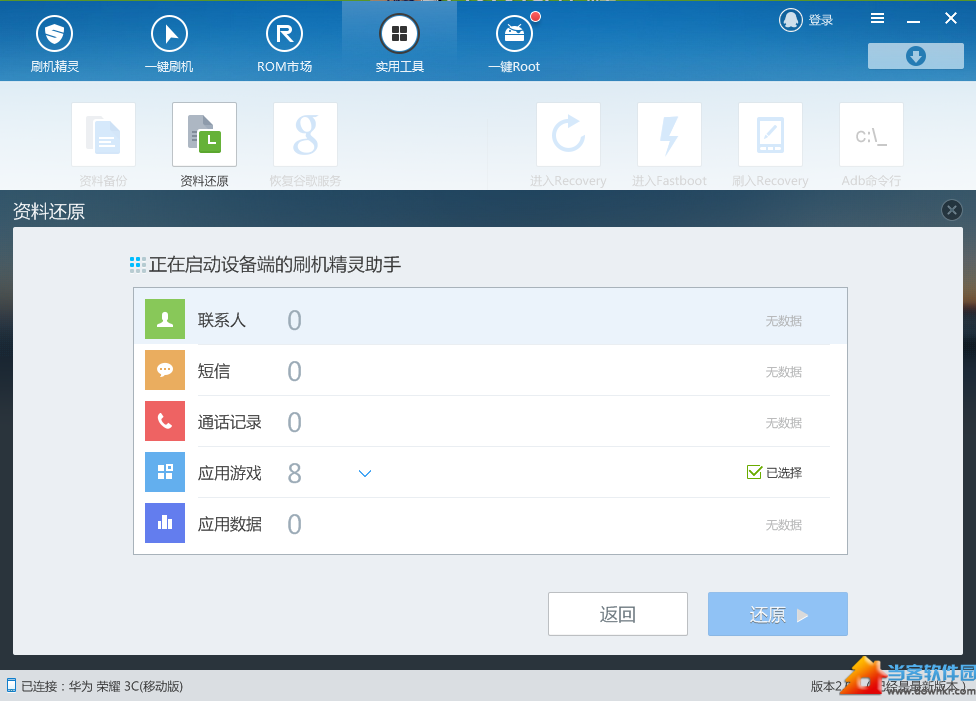Open the 刷机精灵 home shield icon

pos(55,35)
